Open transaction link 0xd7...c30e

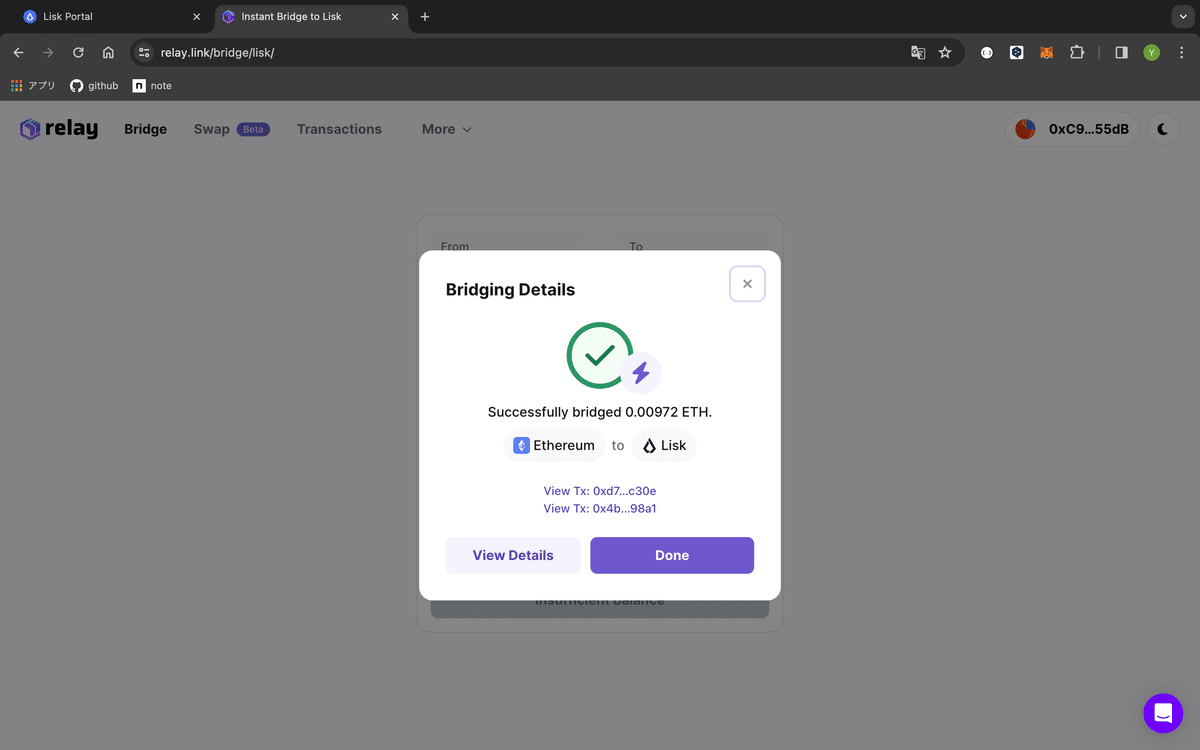(x=600, y=491)
